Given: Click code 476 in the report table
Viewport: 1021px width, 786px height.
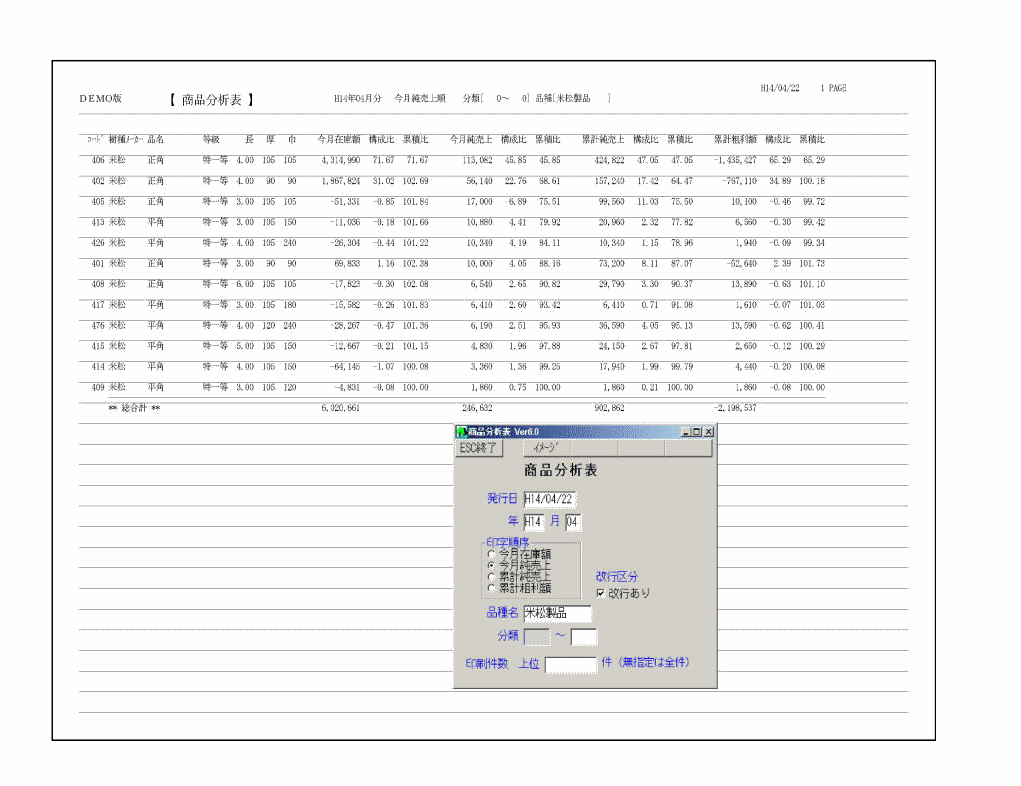Looking at the screenshot, I should point(98,326).
